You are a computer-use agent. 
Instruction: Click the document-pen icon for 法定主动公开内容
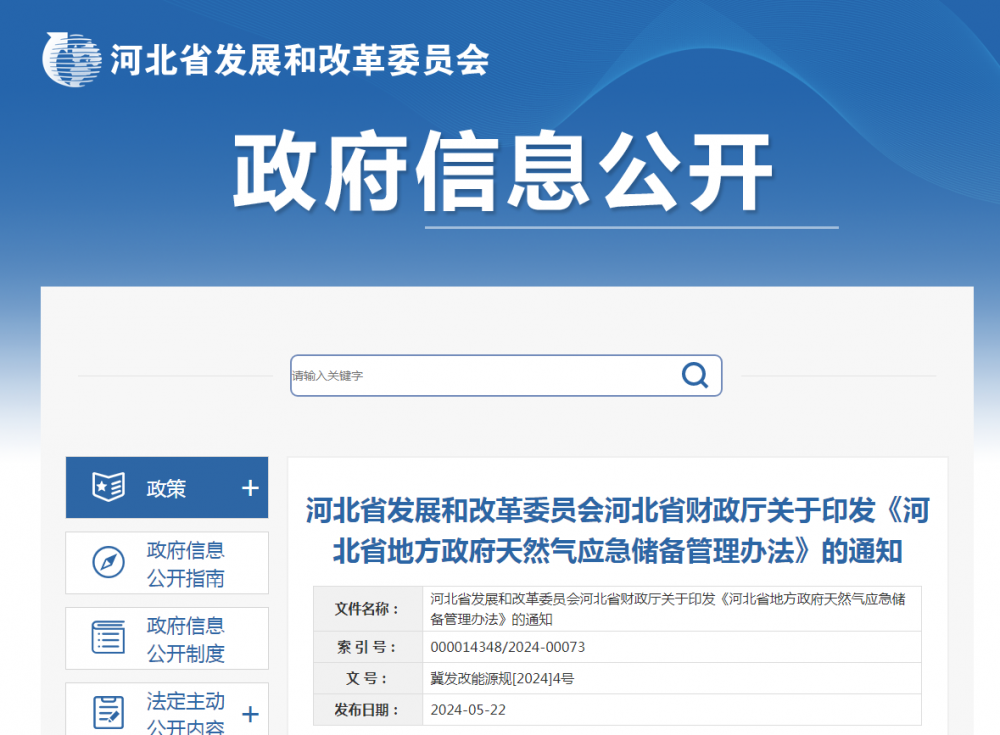(x=108, y=713)
